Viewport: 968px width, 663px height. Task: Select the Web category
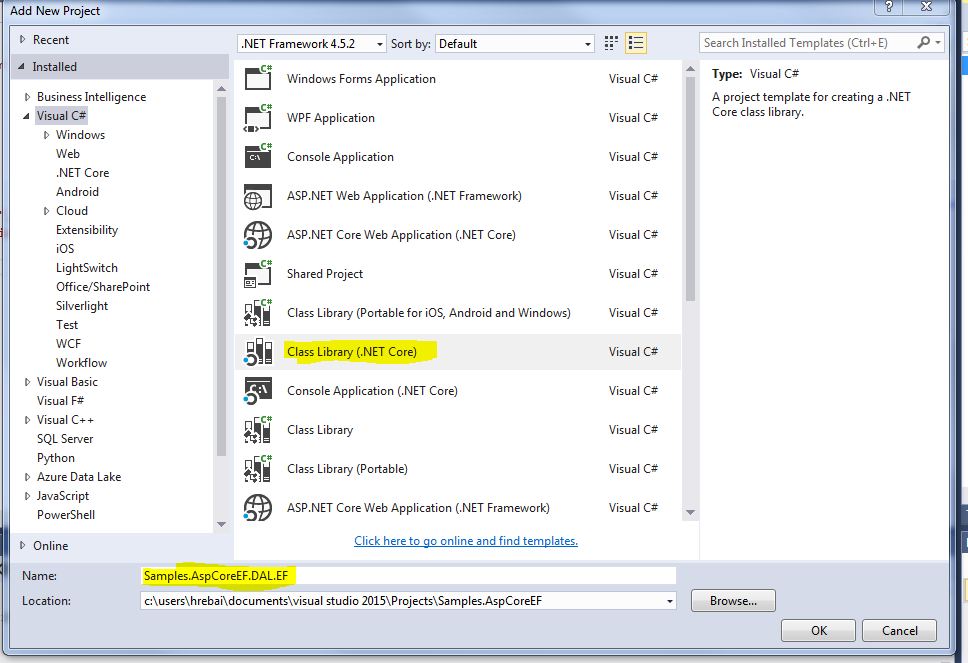(x=68, y=154)
